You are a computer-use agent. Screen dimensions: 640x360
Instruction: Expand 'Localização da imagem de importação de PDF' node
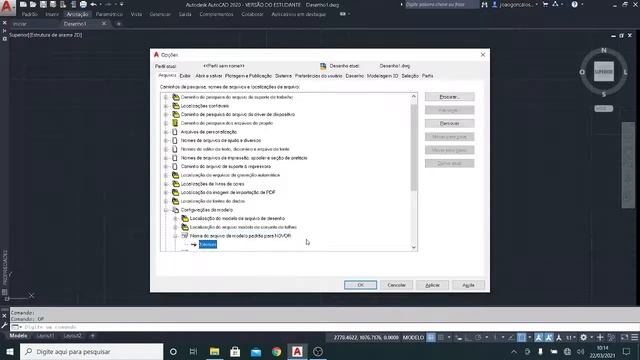[x=166, y=192]
